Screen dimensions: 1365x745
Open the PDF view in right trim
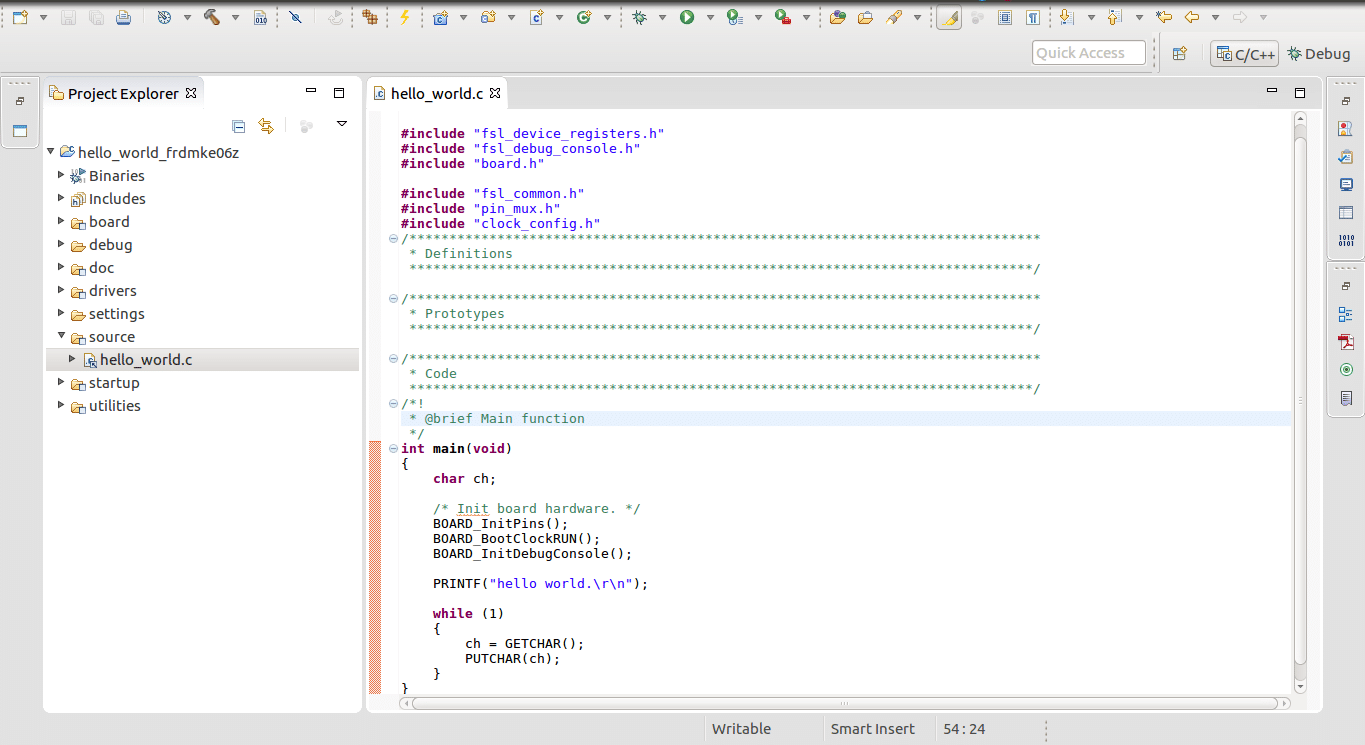pyautogui.click(x=1346, y=342)
